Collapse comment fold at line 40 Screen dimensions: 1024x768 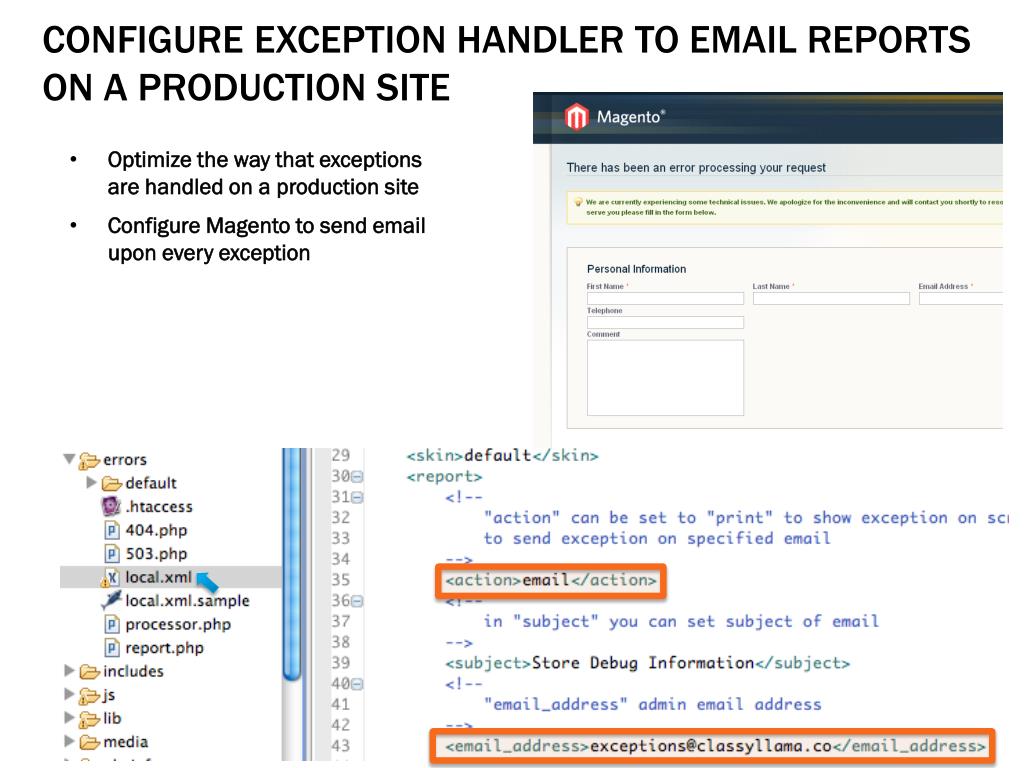[x=357, y=684]
